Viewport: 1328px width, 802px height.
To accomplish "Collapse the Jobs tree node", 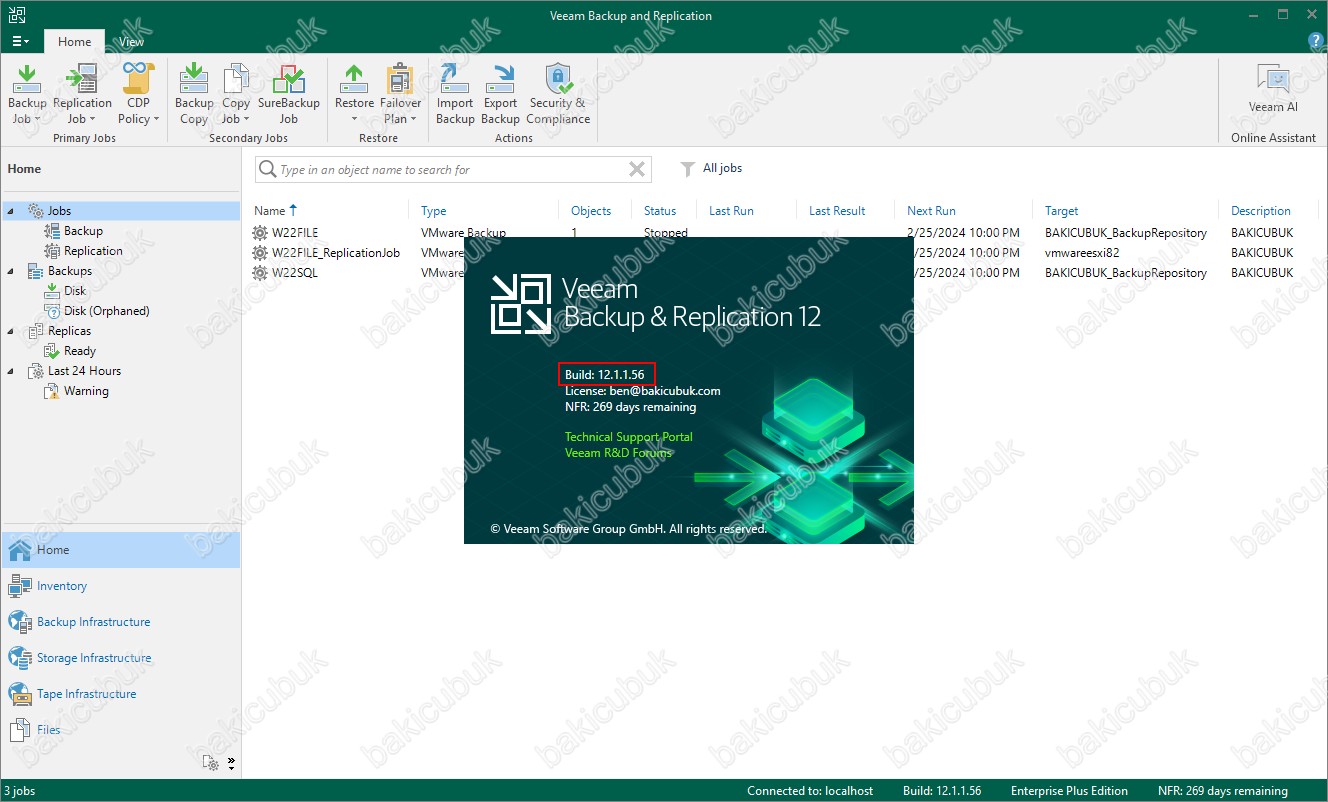I will pos(11,211).
